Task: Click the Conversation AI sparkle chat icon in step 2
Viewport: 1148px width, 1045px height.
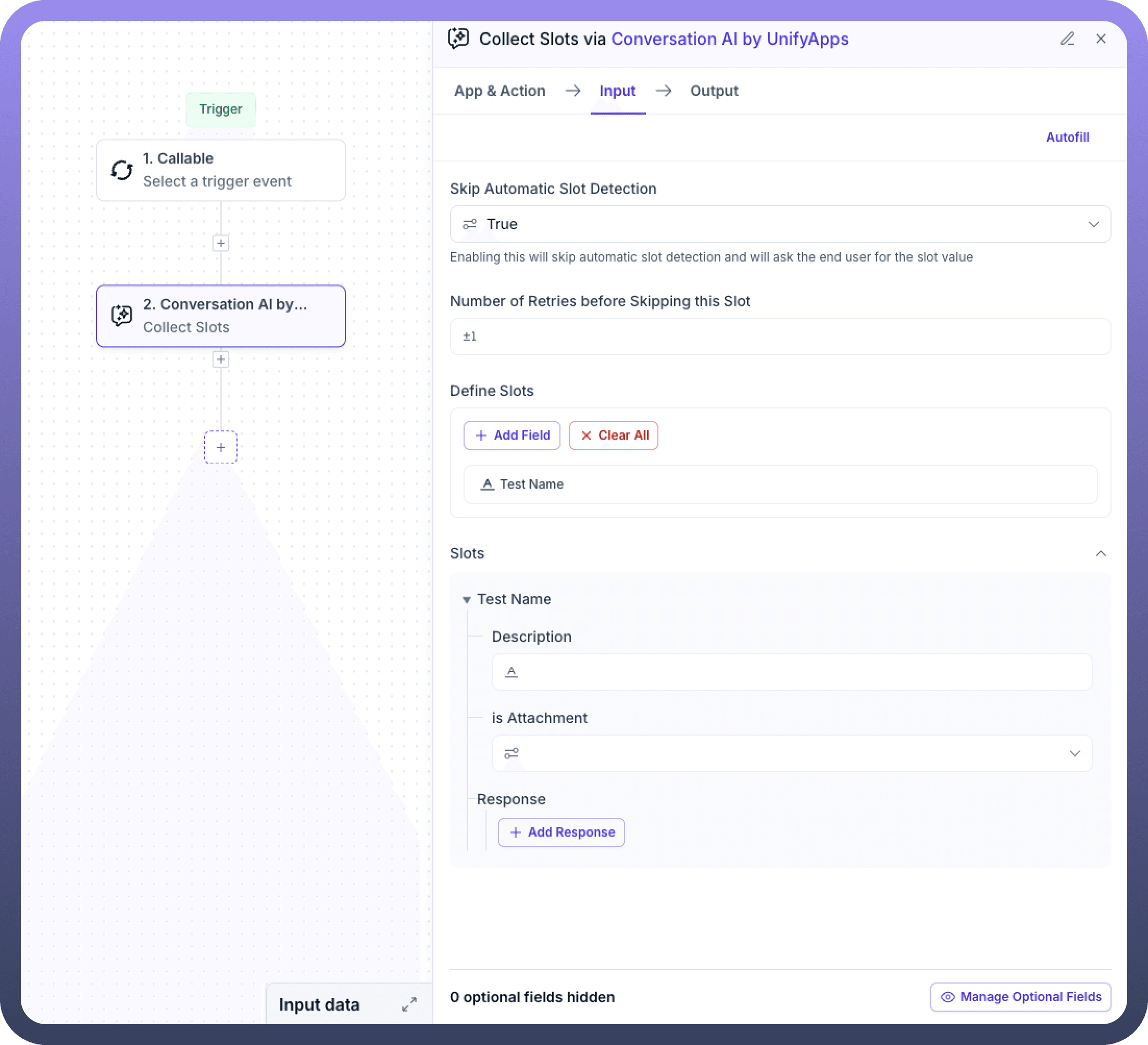Action: (x=122, y=316)
